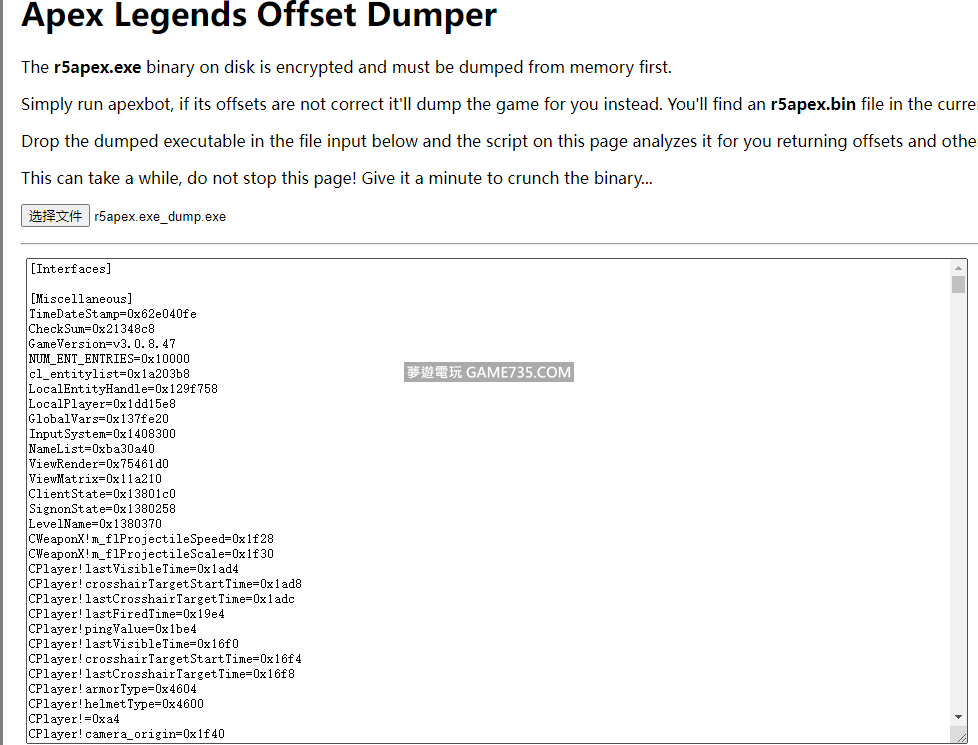Click the lastCrosshairTargetTime=0x16f8 line

[162, 673]
